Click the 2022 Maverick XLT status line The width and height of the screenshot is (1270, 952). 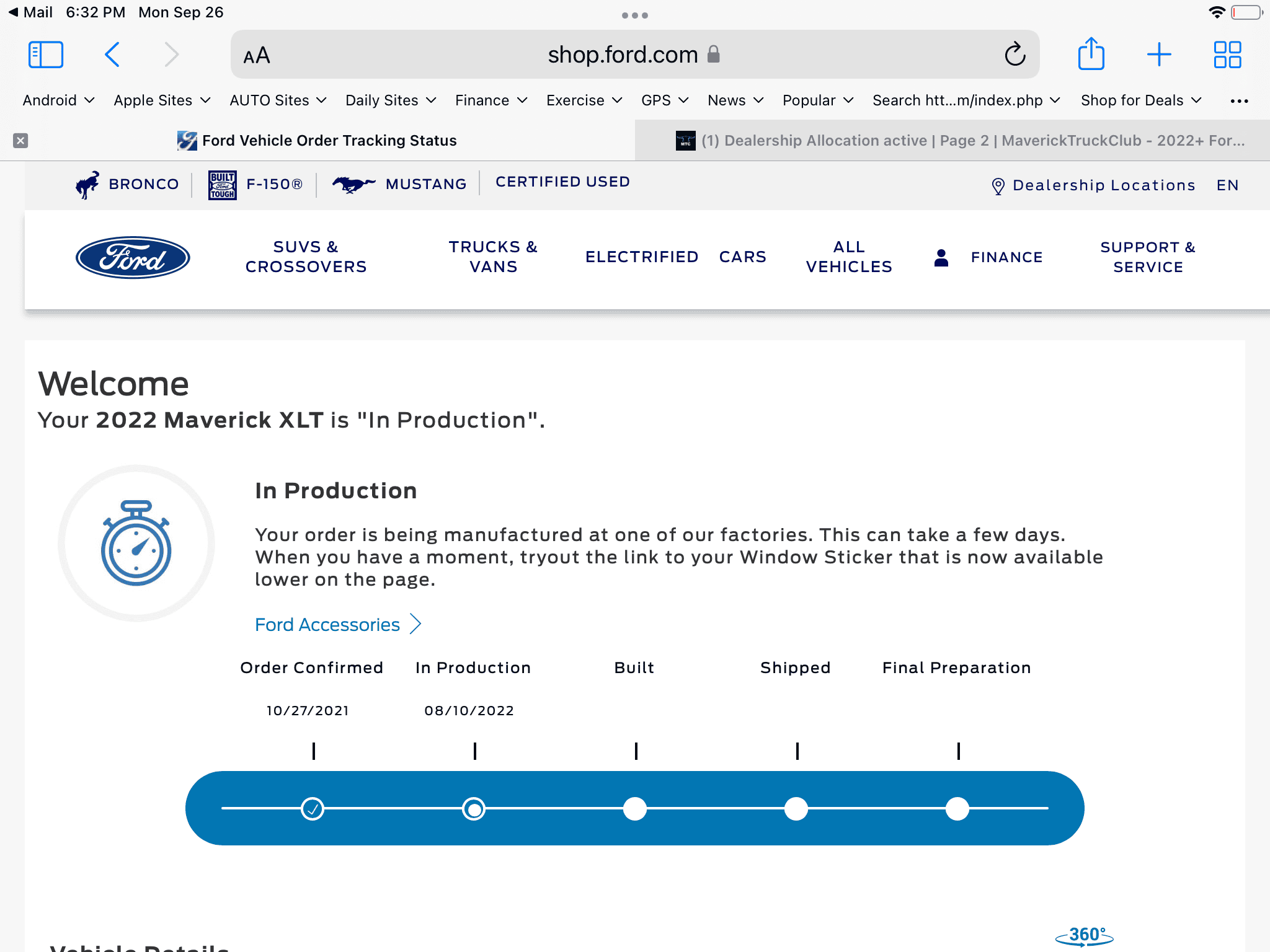pos(291,420)
